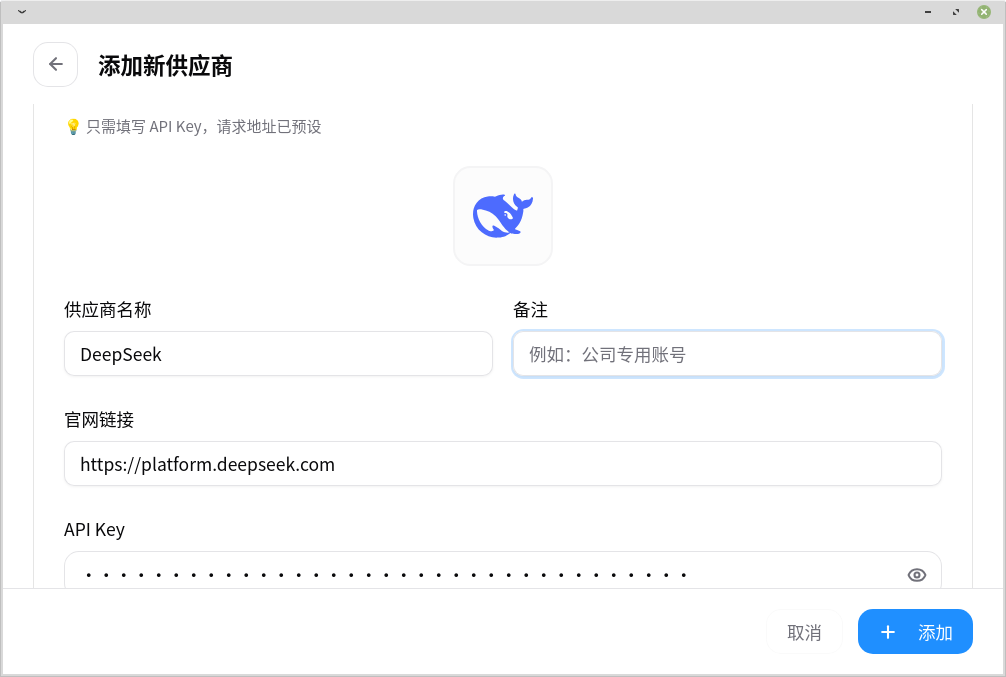
Task: Reveal the API Key with eye icon
Action: coord(917,575)
